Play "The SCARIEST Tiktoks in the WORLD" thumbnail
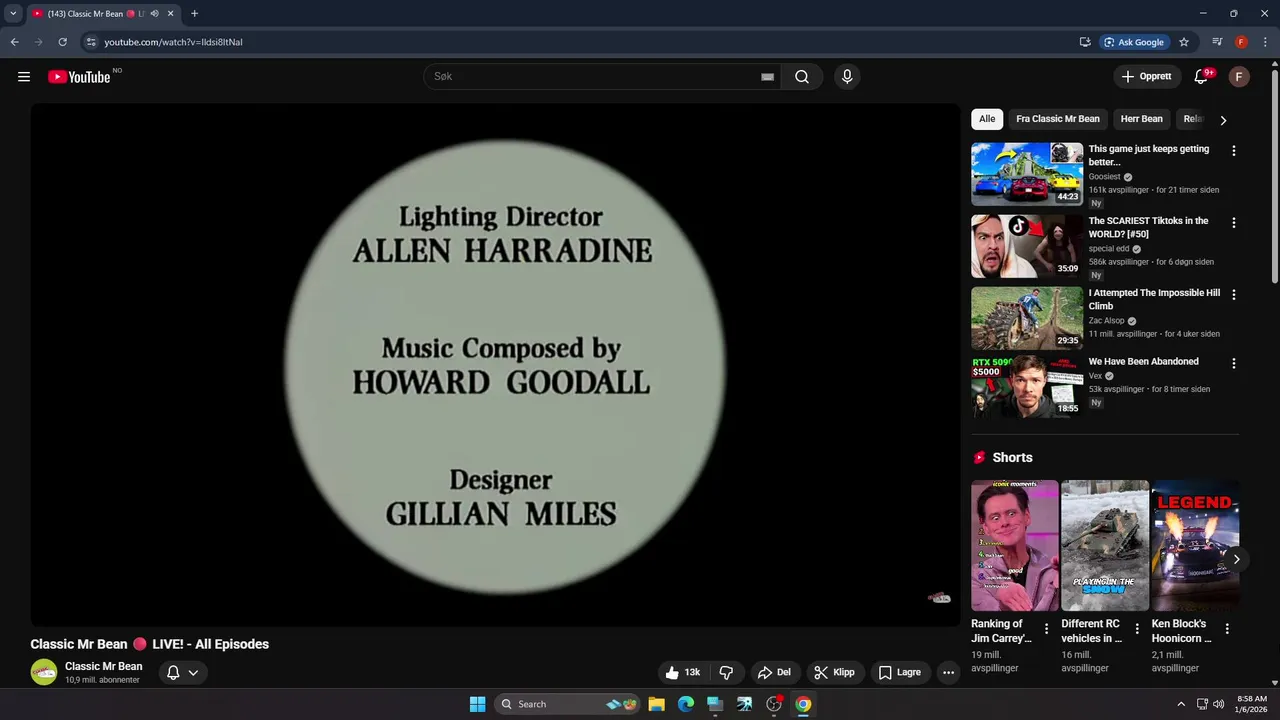This screenshot has width=1280, height=720. click(1027, 246)
